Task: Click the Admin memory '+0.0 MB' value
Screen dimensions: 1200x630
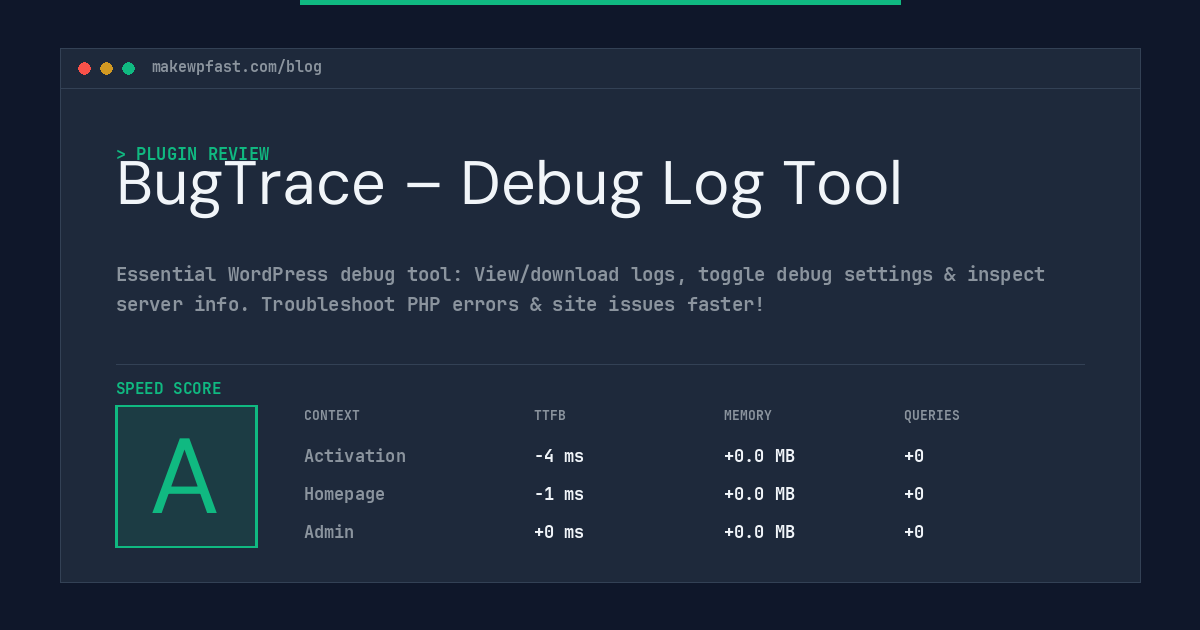Action: [x=759, y=532]
